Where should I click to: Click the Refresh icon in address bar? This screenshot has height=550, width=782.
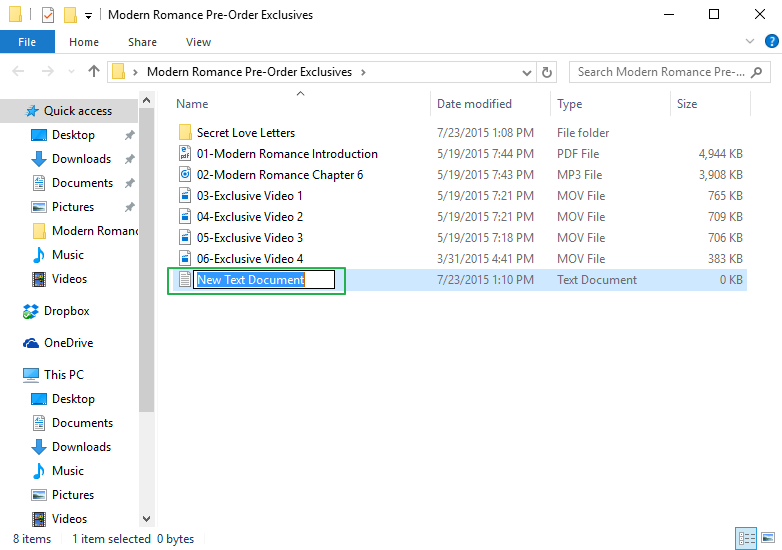pos(547,72)
